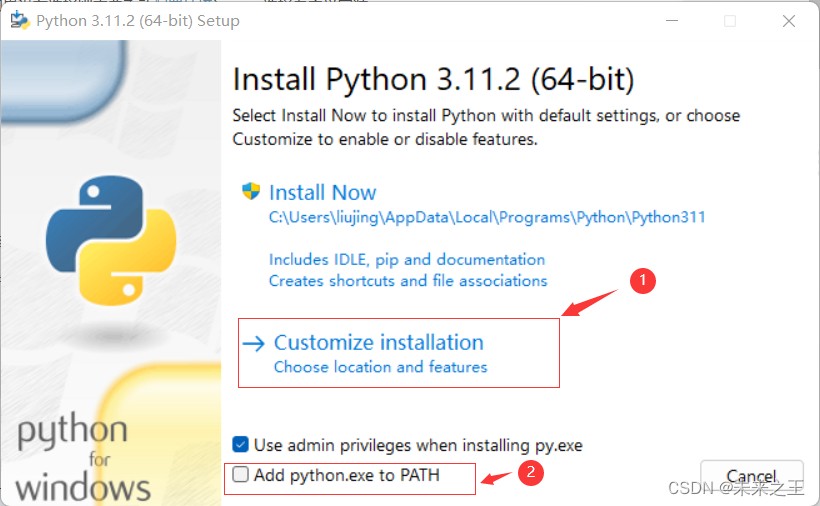Click the red numbered marker 2
820x506 pixels.
click(x=533, y=472)
